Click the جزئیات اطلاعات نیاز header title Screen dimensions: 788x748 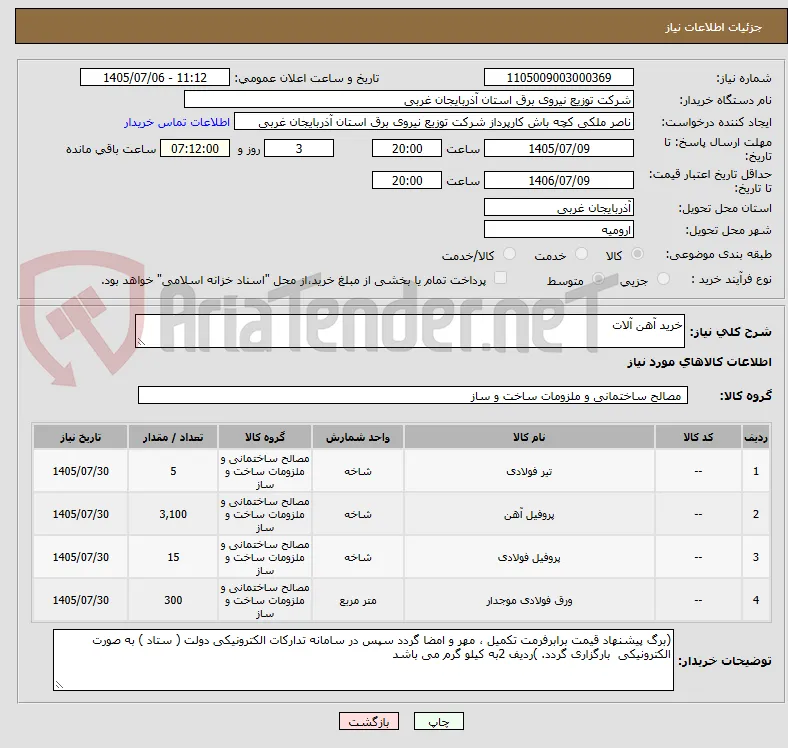pyautogui.click(x=713, y=27)
